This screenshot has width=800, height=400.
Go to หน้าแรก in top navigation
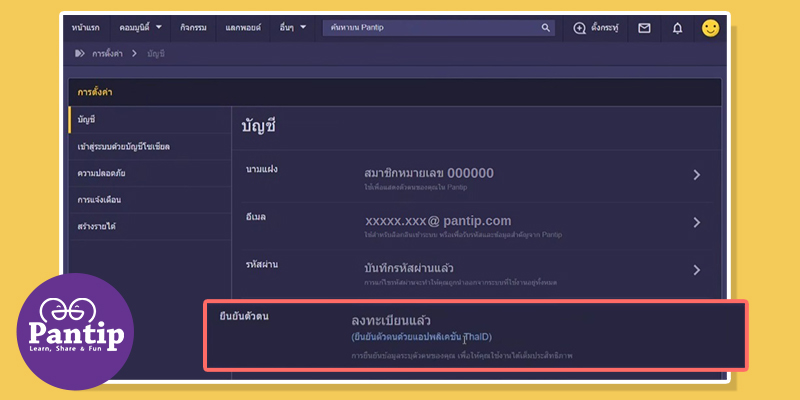tap(86, 28)
